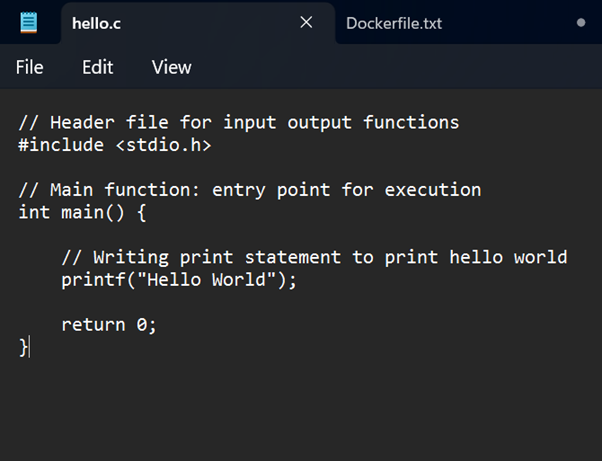This screenshot has height=461, width=602.
Task: Expand the View menu
Action: click(171, 67)
